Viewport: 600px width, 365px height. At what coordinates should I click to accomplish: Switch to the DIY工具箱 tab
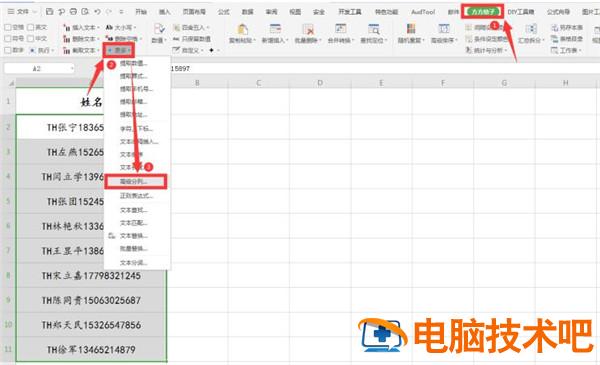click(521, 12)
